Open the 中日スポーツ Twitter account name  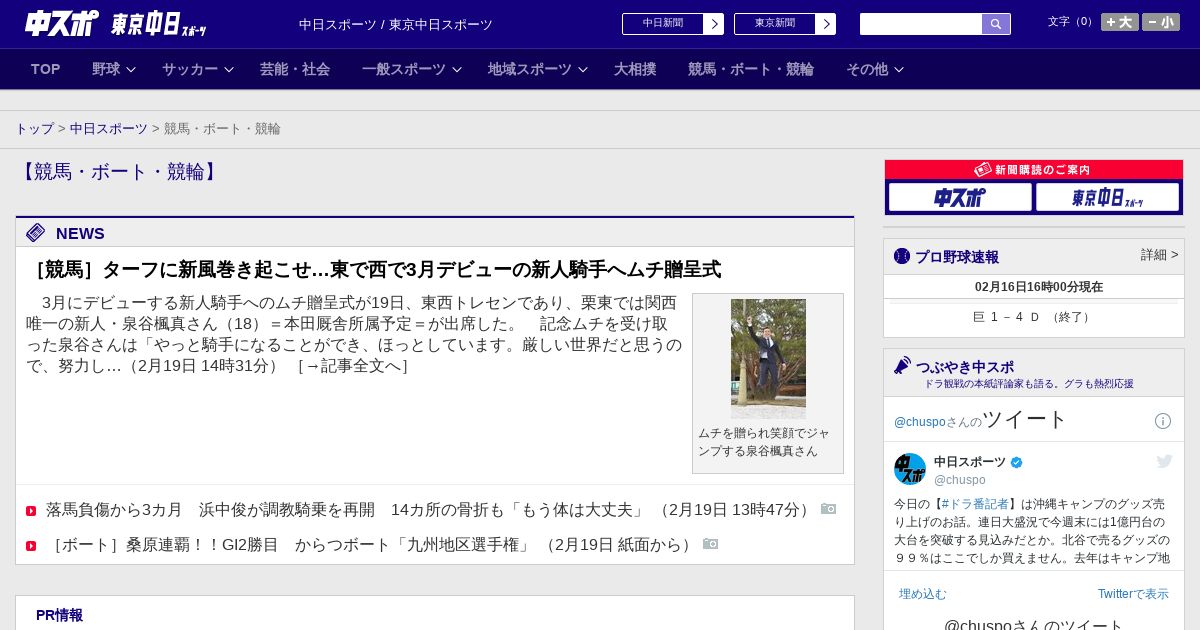pos(970,462)
